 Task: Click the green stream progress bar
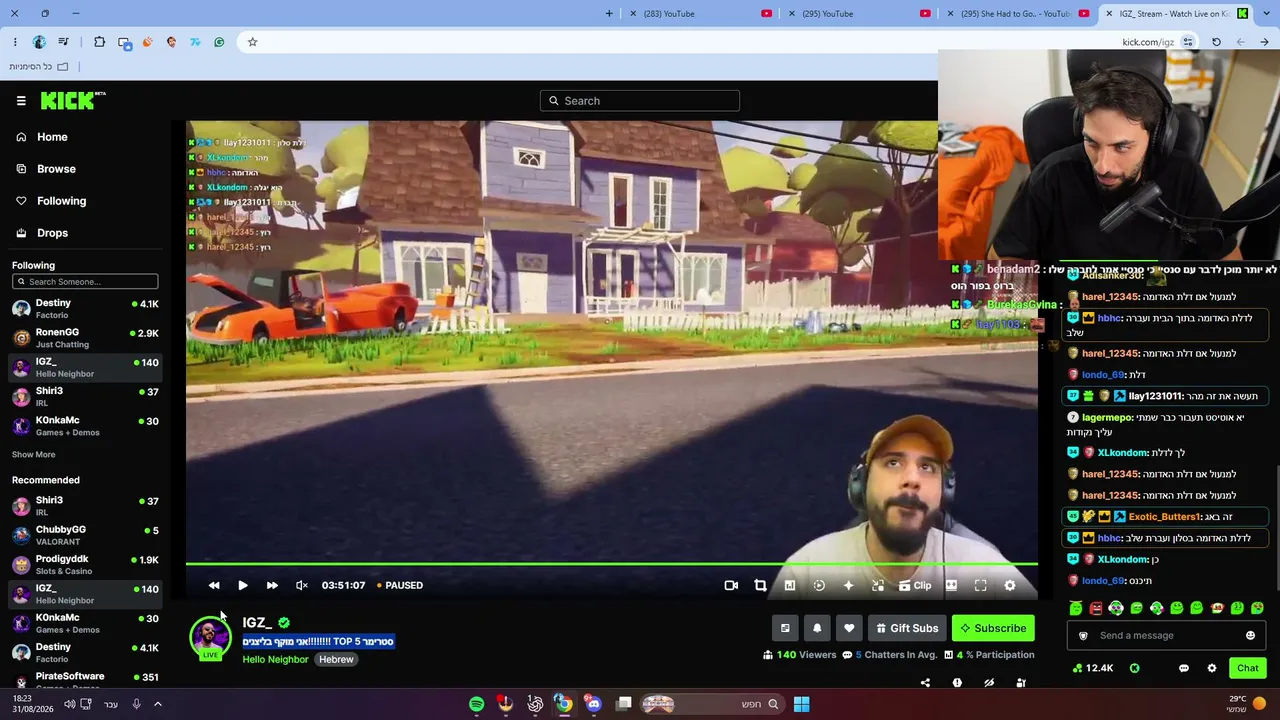coord(611,565)
